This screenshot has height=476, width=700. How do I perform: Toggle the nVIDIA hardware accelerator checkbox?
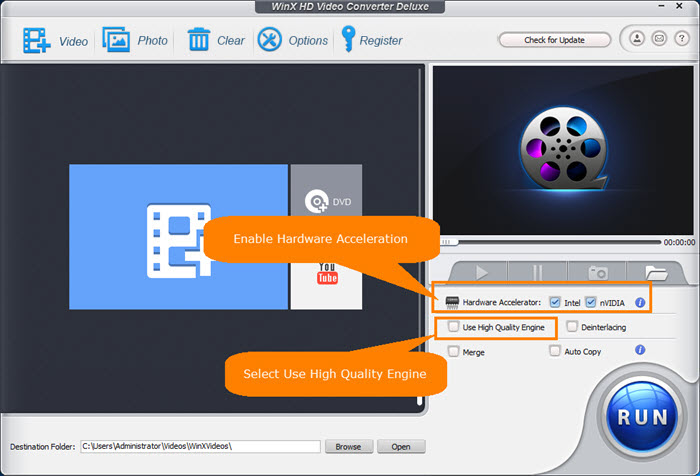pyautogui.click(x=591, y=302)
